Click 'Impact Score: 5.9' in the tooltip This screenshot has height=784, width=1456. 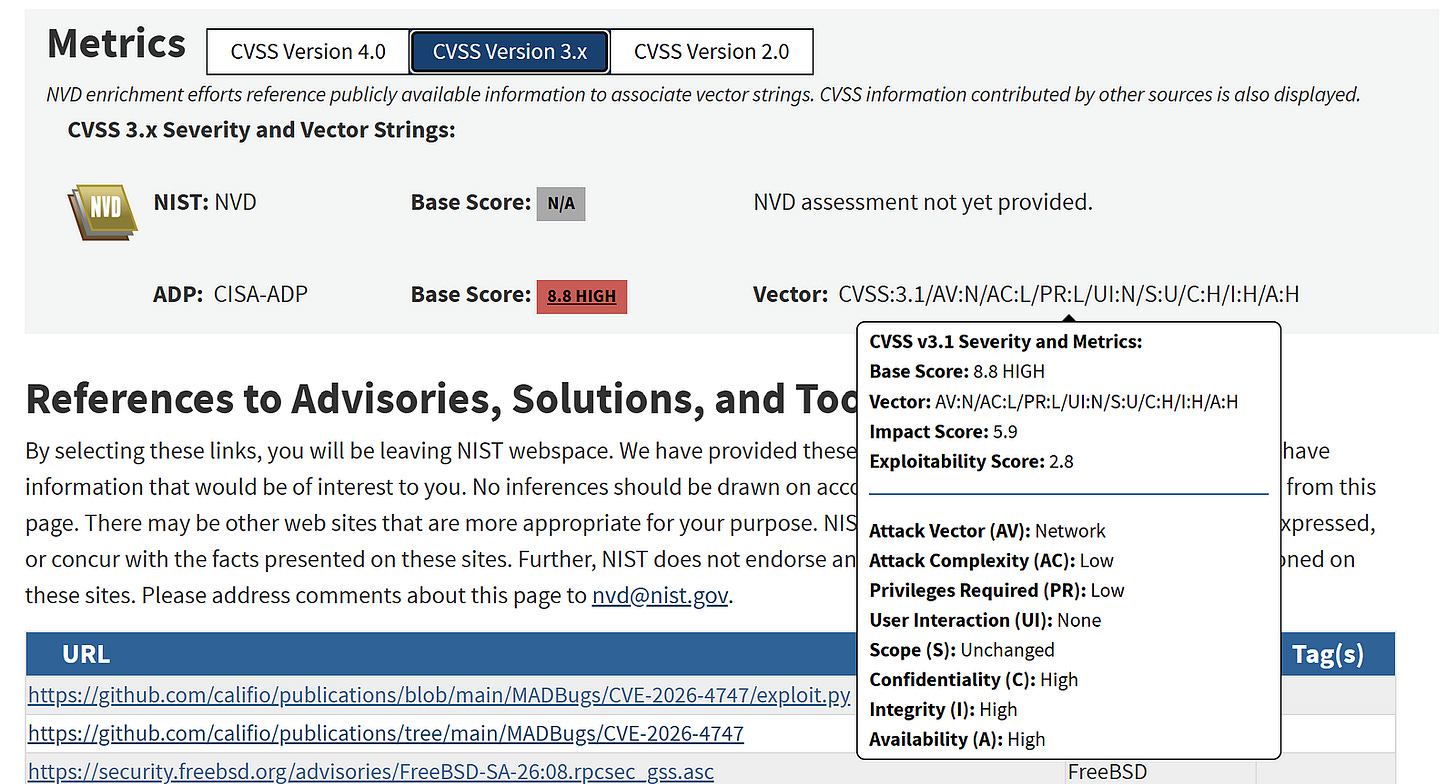click(944, 432)
